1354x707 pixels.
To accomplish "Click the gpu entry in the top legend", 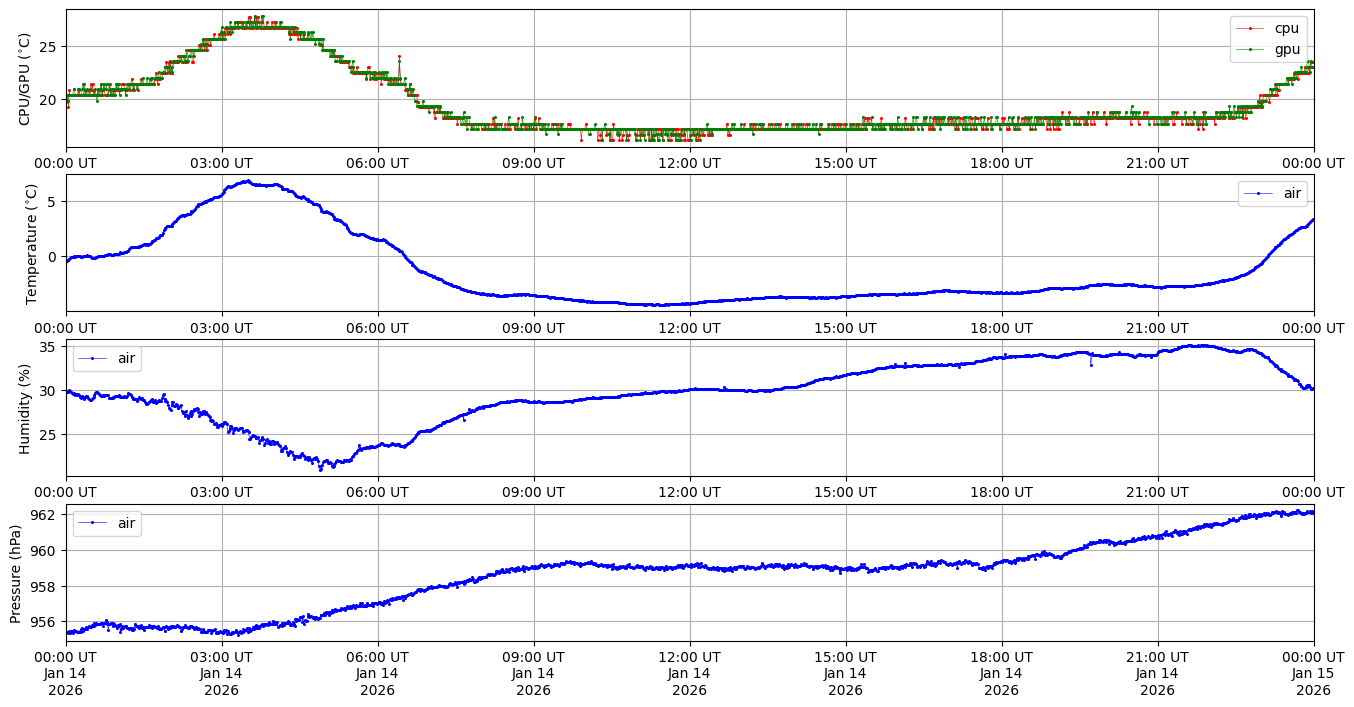I will click(x=1286, y=48).
